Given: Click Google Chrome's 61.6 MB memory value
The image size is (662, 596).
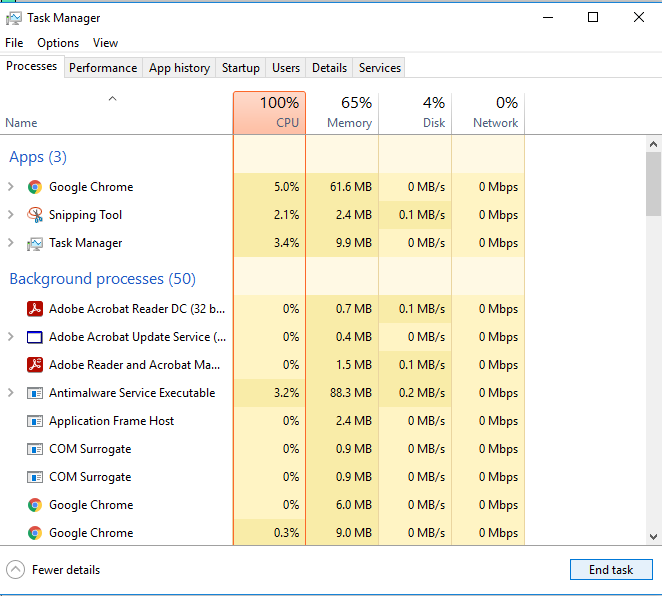Looking at the screenshot, I should [351, 187].
